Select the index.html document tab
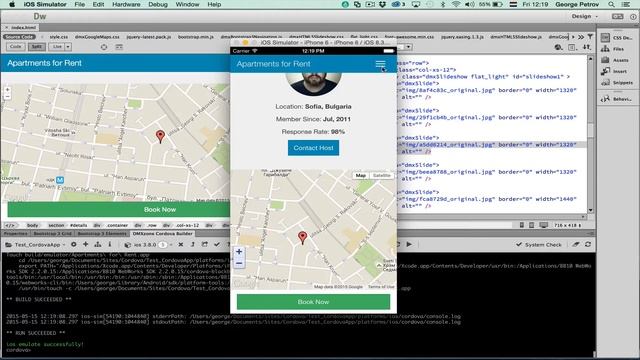This screenshot has width=640, height=360. [21, 27]
